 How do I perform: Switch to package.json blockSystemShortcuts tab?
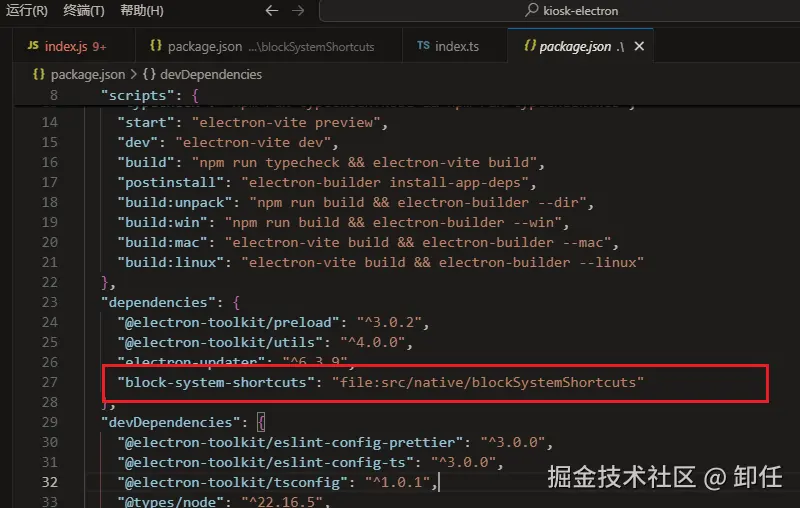[x=269, y=46]
